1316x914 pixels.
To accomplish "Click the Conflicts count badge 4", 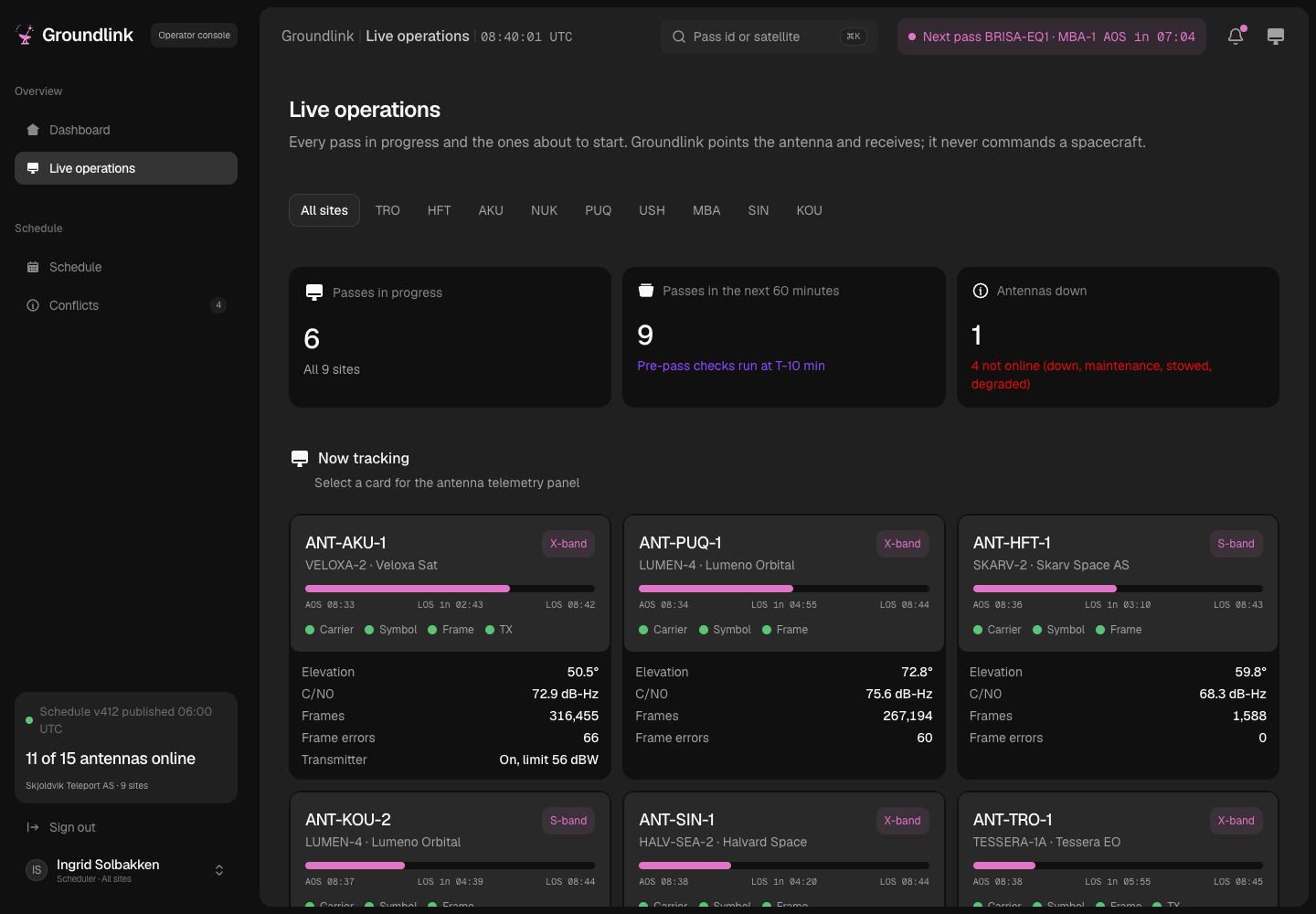I will pyautogui.click(x=218, y=305).
